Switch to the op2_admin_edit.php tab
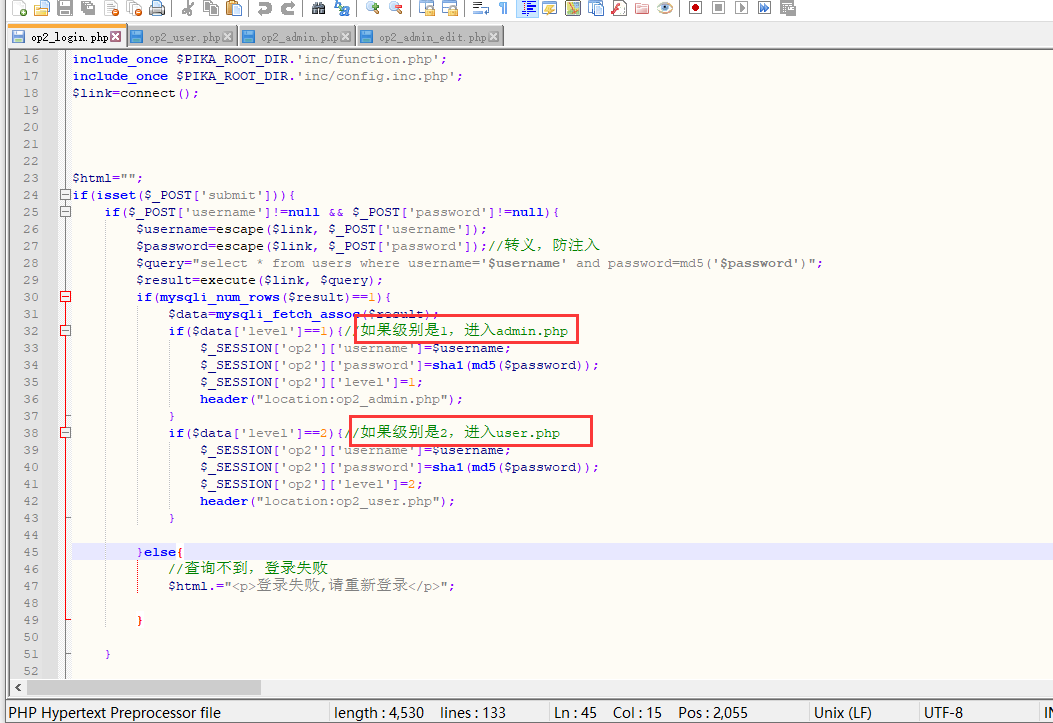The width and height of the screenshot is (1053, 723). click(x=430, y=37)
